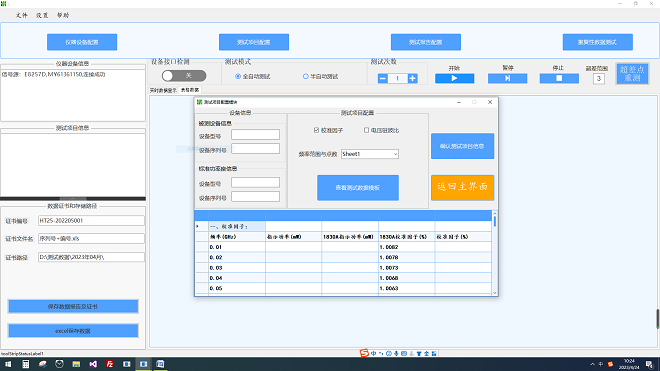Increase test count with plus button
The height and width of the screenshot is (371, 660).
click(x=412, y=78)
